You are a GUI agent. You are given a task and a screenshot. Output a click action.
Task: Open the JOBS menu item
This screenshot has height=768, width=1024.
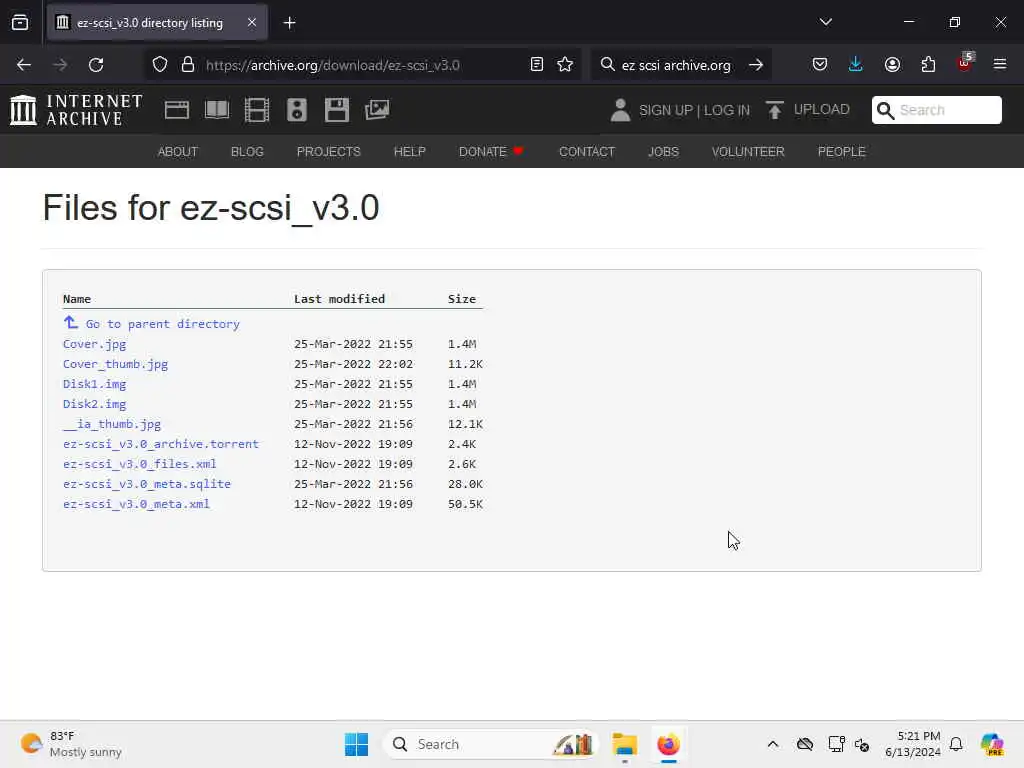tap(663, 152)
